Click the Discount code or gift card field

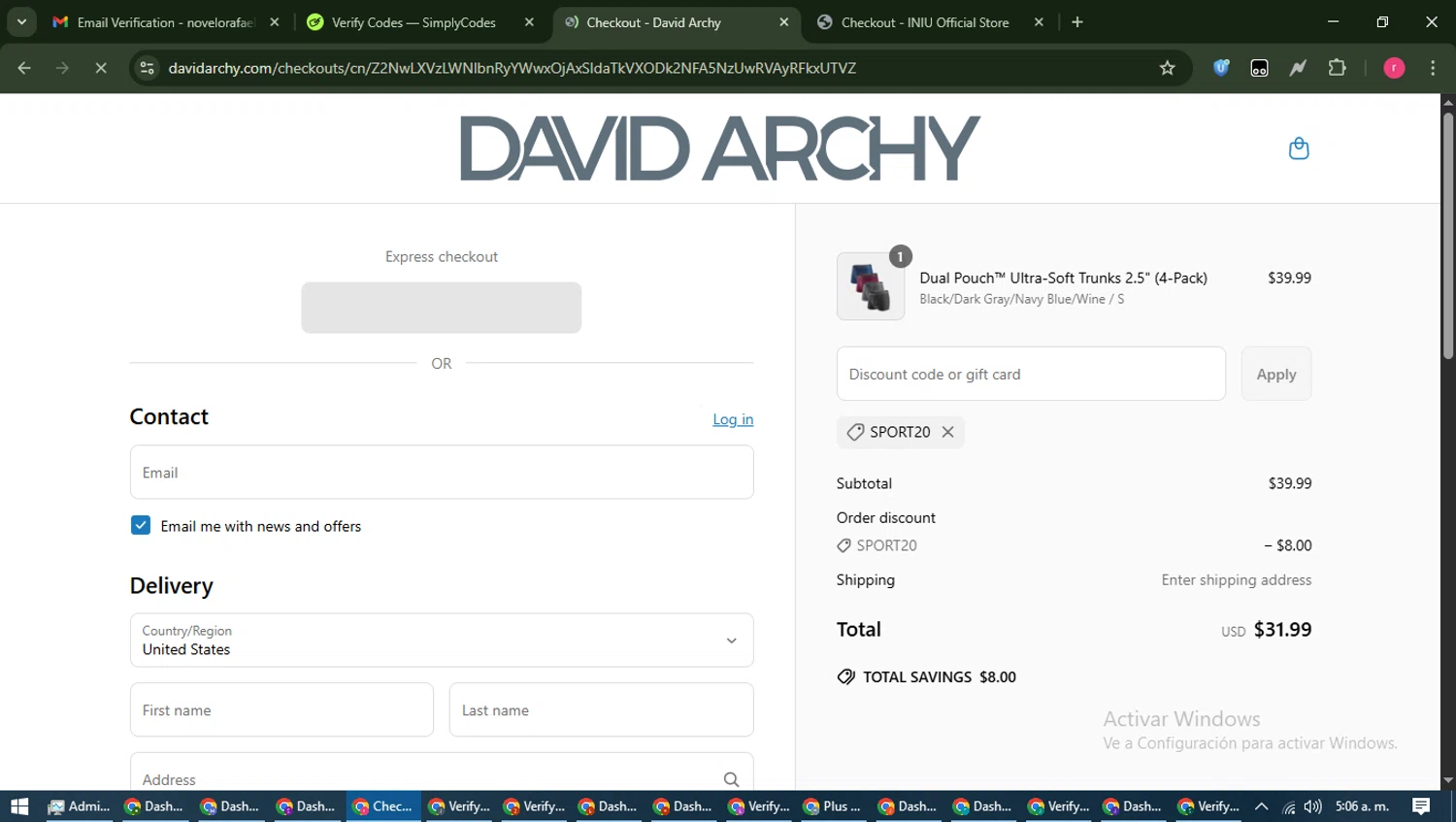pos(1031,374)
